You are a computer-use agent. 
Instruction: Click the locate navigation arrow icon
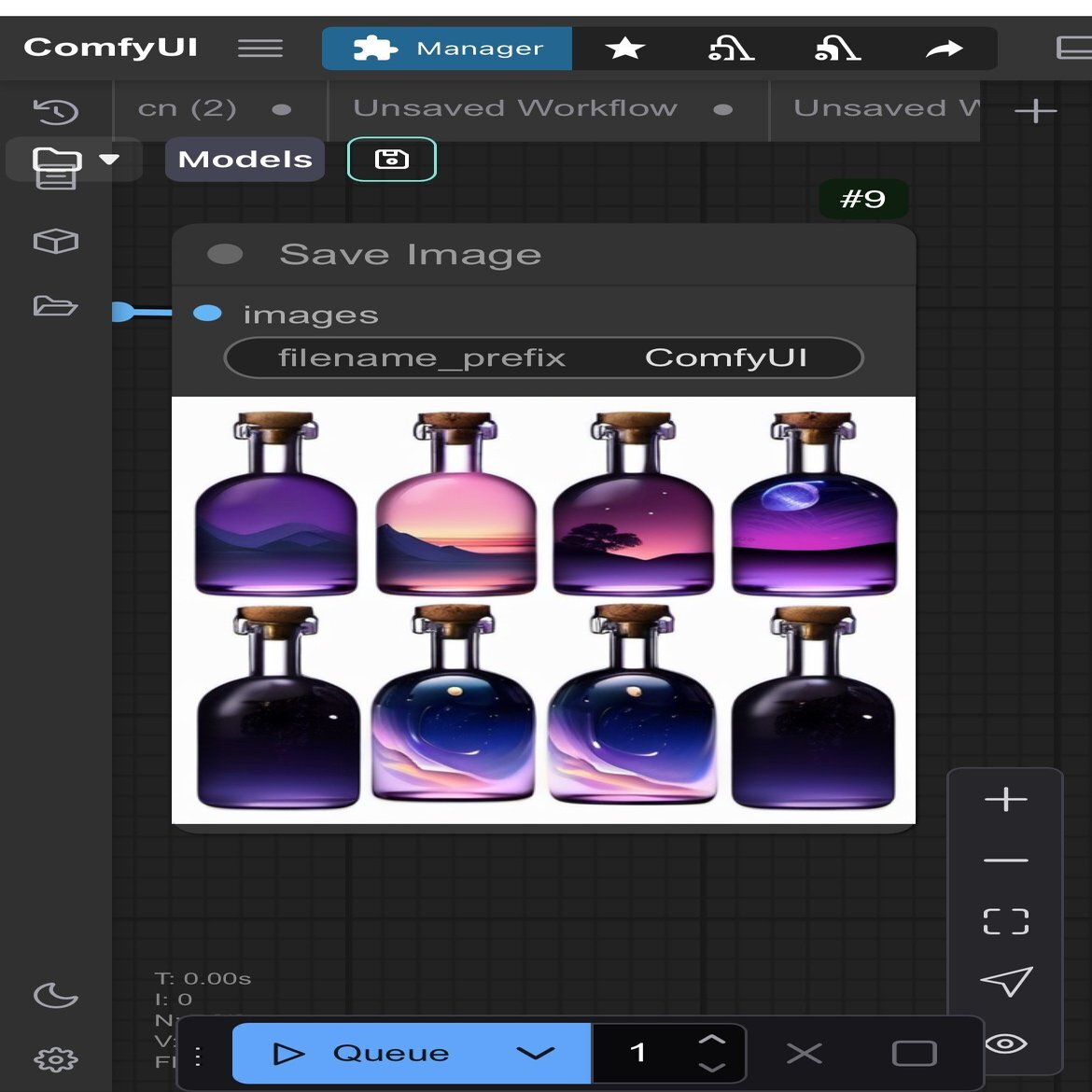[1006, 981]
